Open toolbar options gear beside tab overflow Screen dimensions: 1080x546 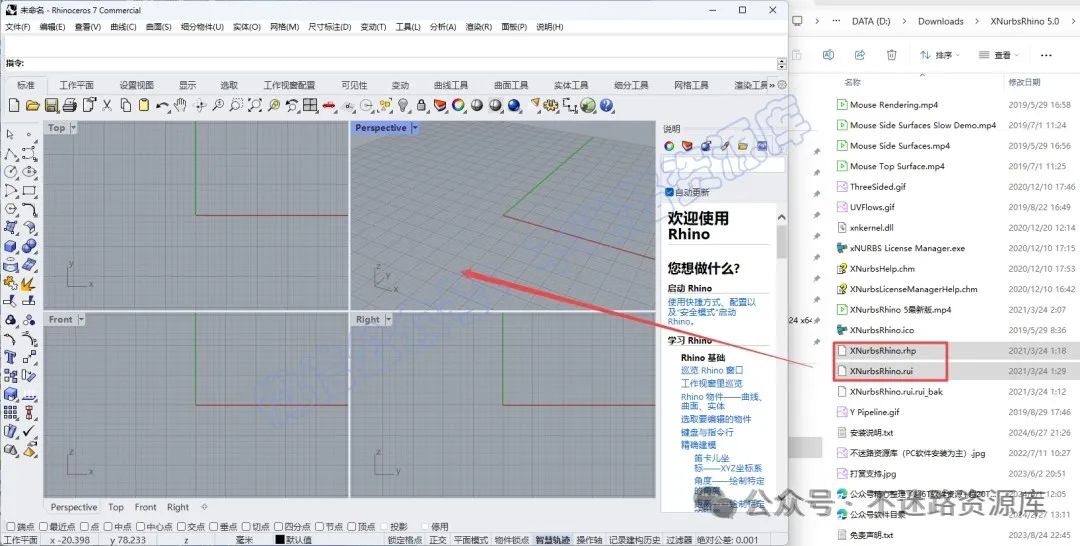click(x=782, y=85)
